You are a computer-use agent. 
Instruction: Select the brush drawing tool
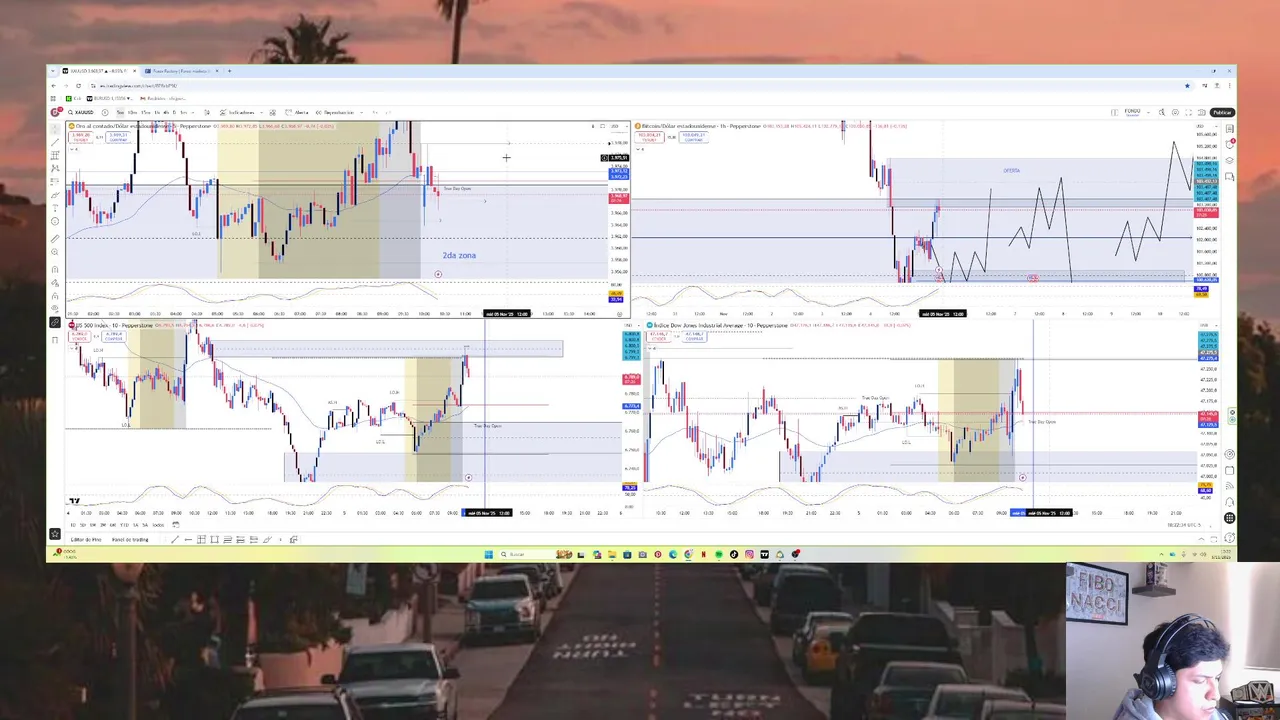pos(55,194)
